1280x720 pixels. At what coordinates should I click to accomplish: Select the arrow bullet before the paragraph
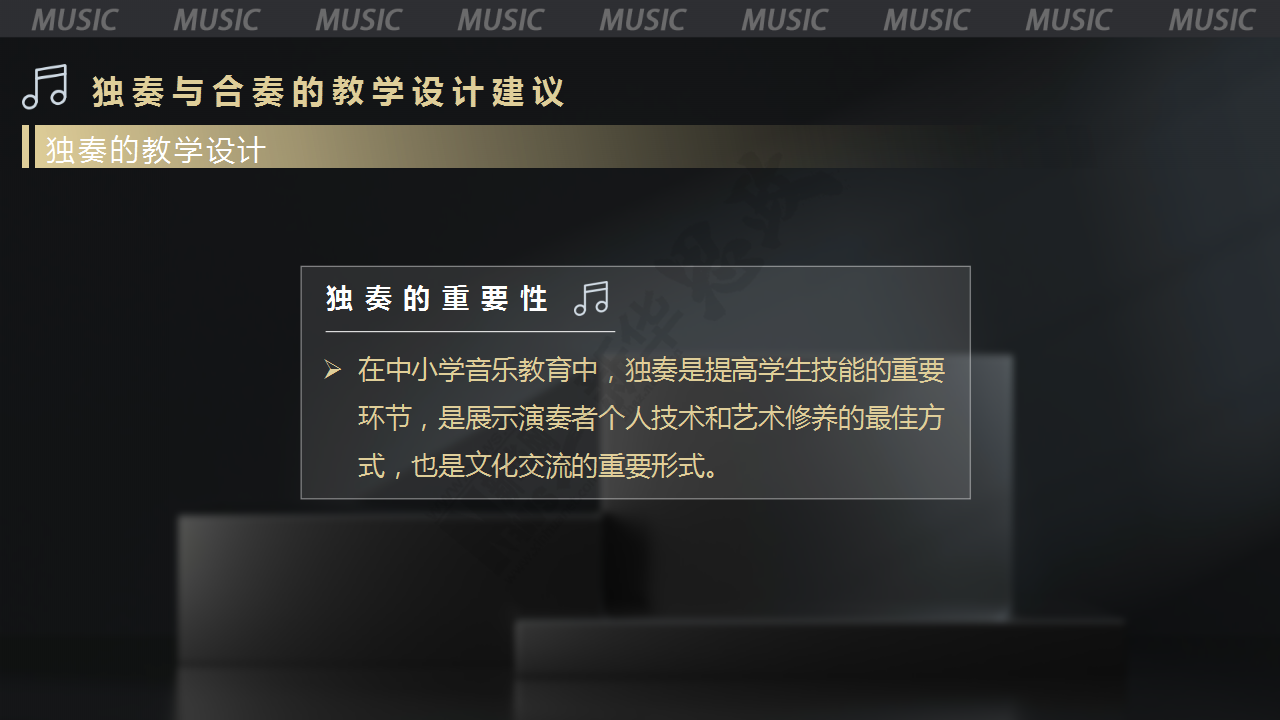333,371
